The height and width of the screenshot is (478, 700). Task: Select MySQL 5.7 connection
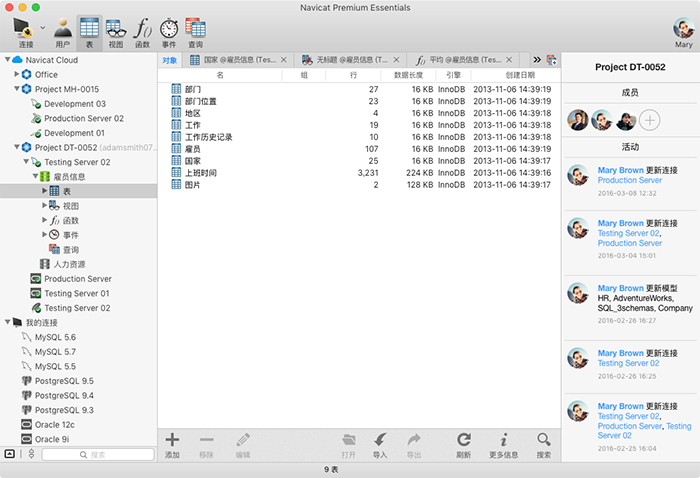tap(55, 352)
